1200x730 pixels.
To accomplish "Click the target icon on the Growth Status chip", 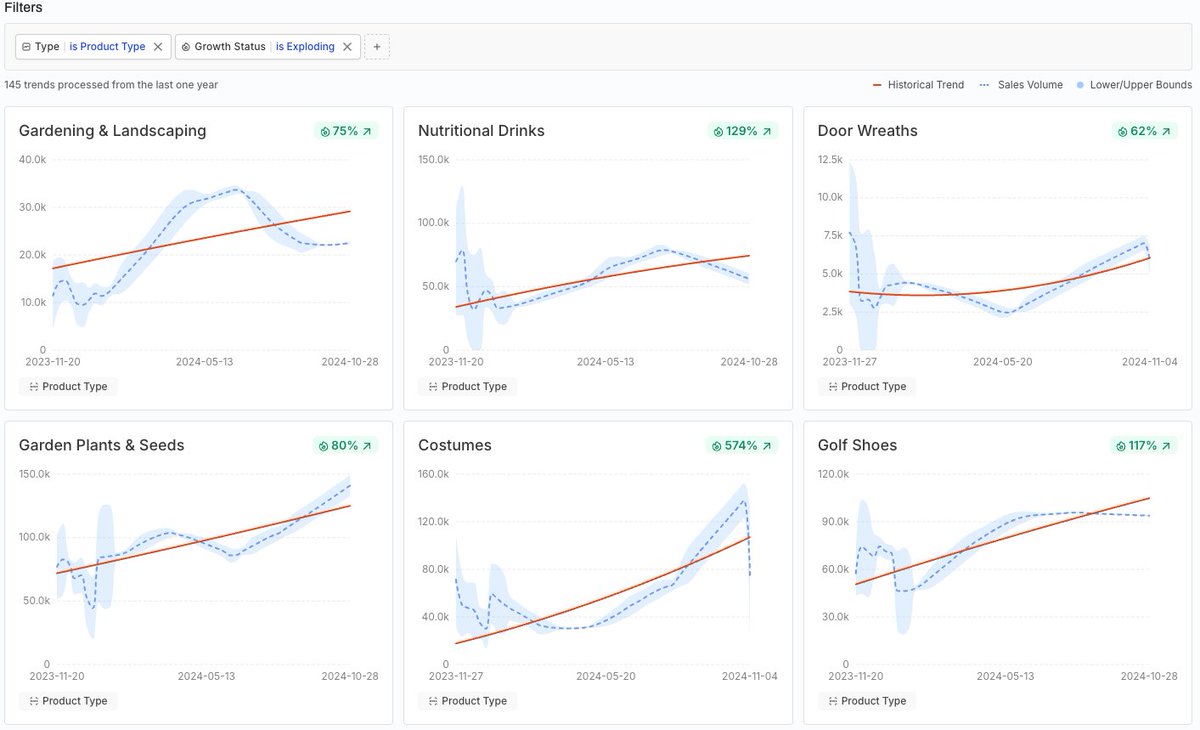I will click(x=184, y=46).
